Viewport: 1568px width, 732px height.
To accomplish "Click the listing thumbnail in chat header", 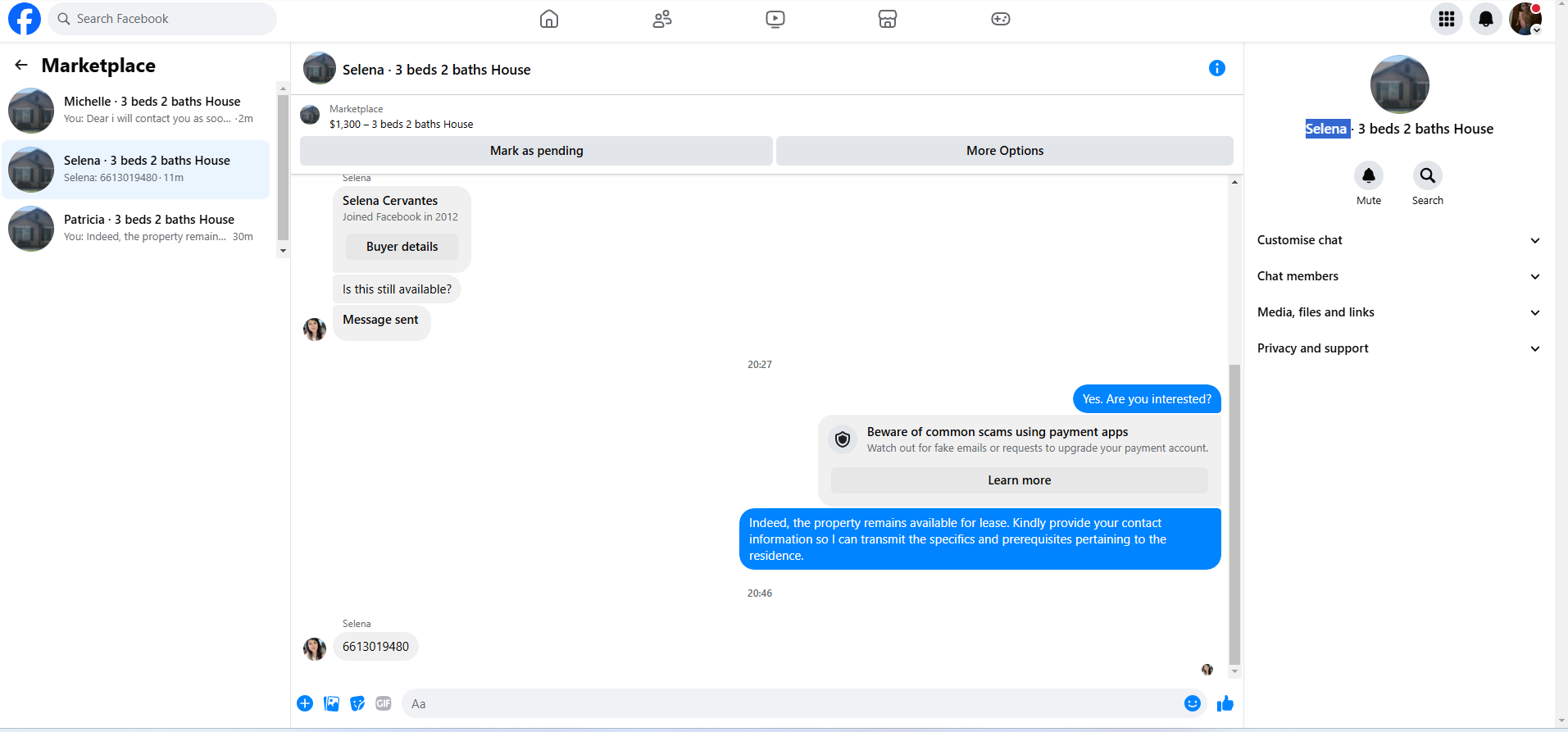I will [320, 68].
